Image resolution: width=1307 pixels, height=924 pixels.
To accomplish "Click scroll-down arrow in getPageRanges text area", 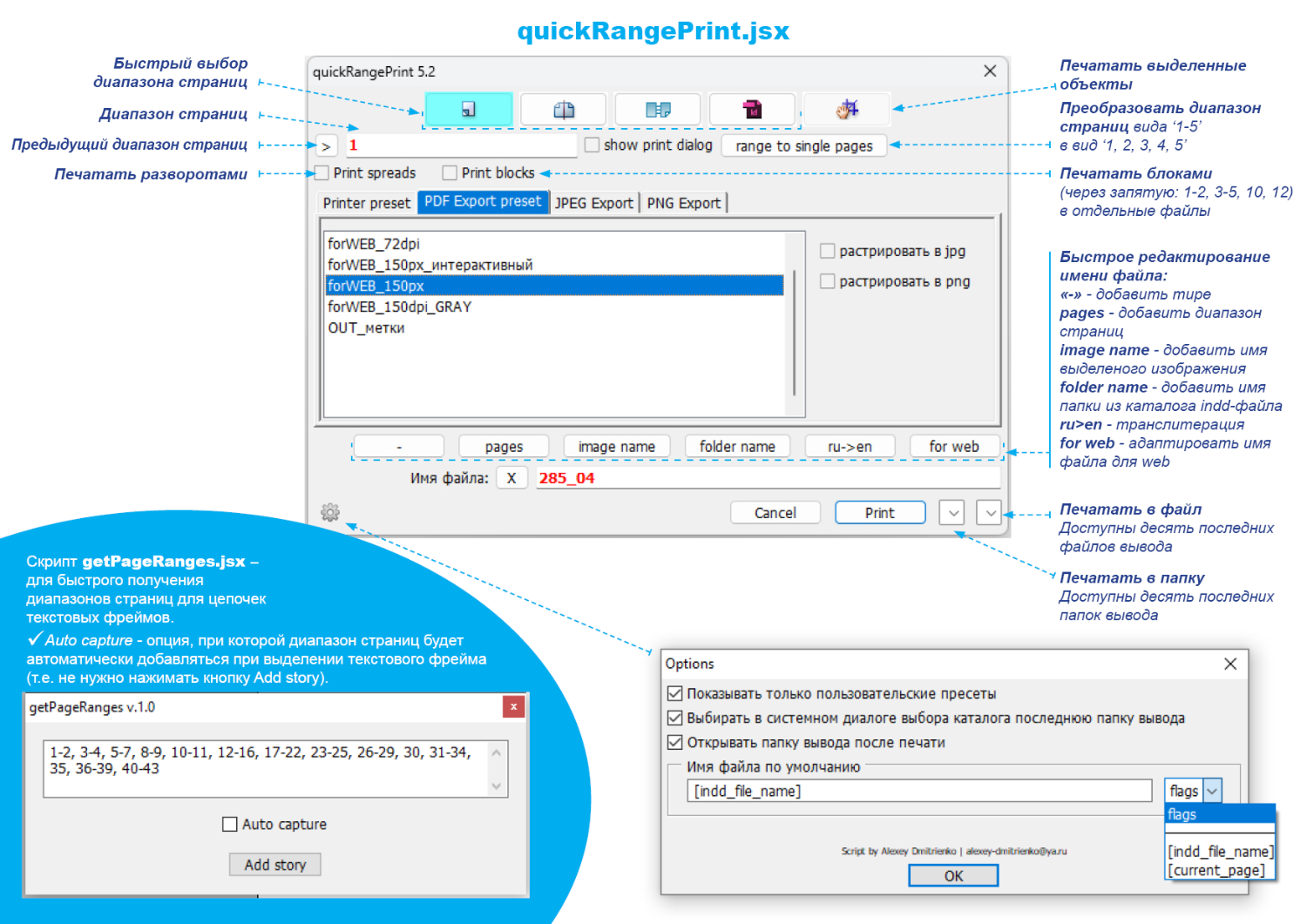I will click(x=497, y=786).
